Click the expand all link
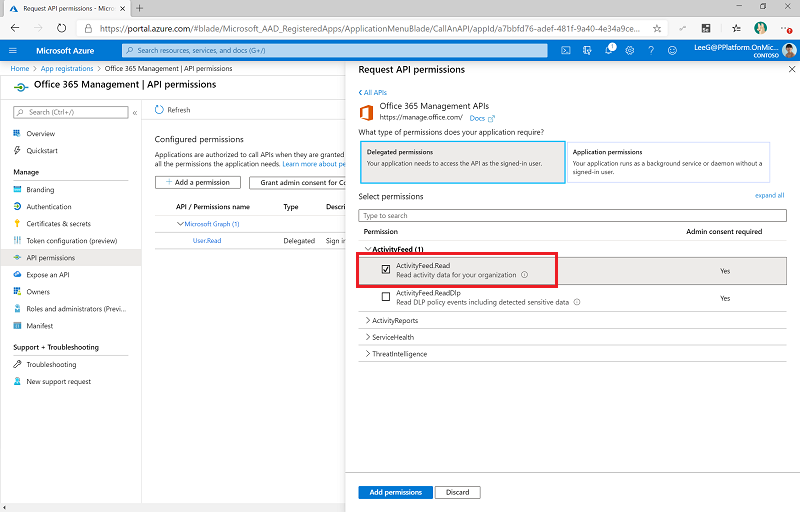Image resolution: width=800 pixels, height=512 pixels. 769,195
